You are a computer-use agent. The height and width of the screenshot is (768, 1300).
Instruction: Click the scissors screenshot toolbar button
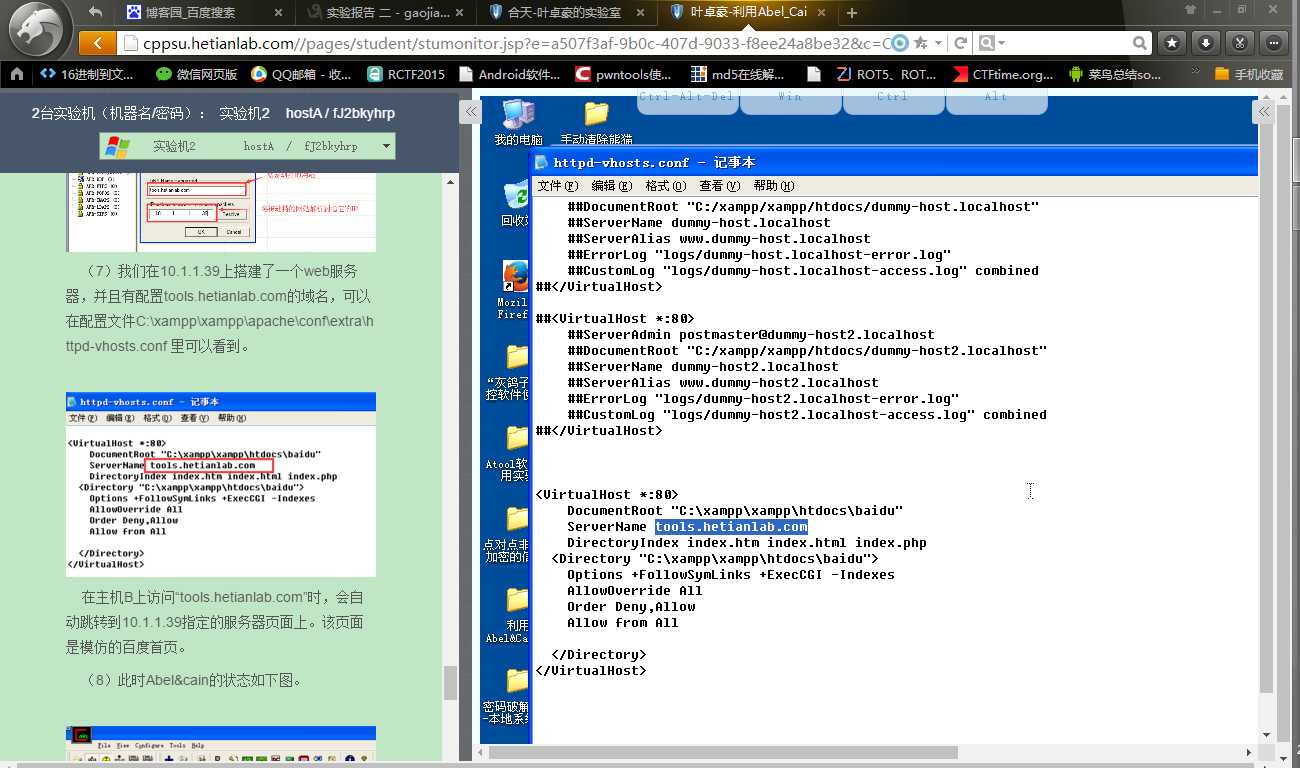(x=1239, y=43)
